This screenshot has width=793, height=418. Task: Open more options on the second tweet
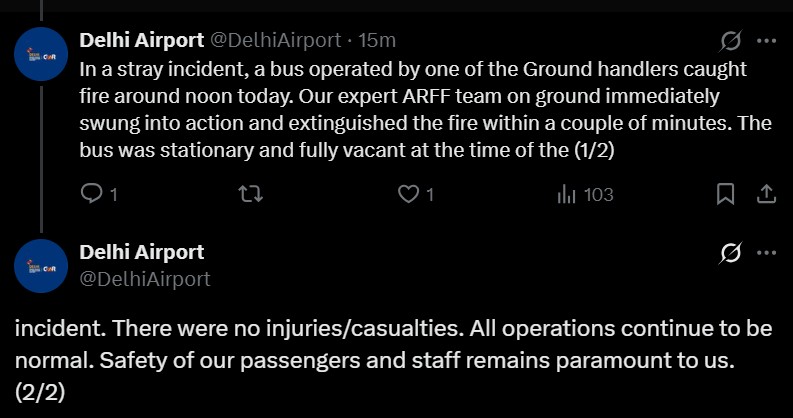click(766, 254)
